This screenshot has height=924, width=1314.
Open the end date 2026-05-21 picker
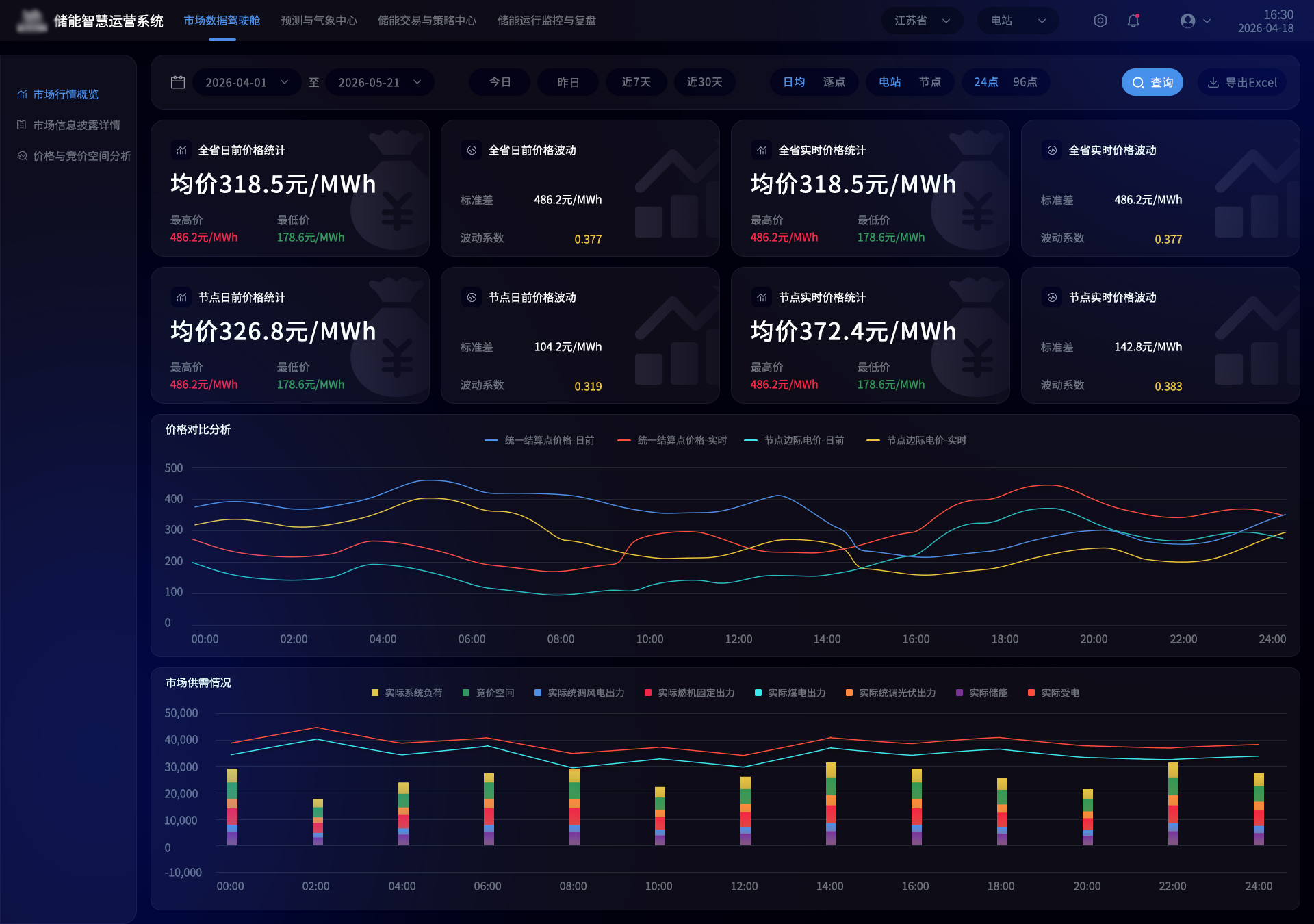[x=380, y=82]
